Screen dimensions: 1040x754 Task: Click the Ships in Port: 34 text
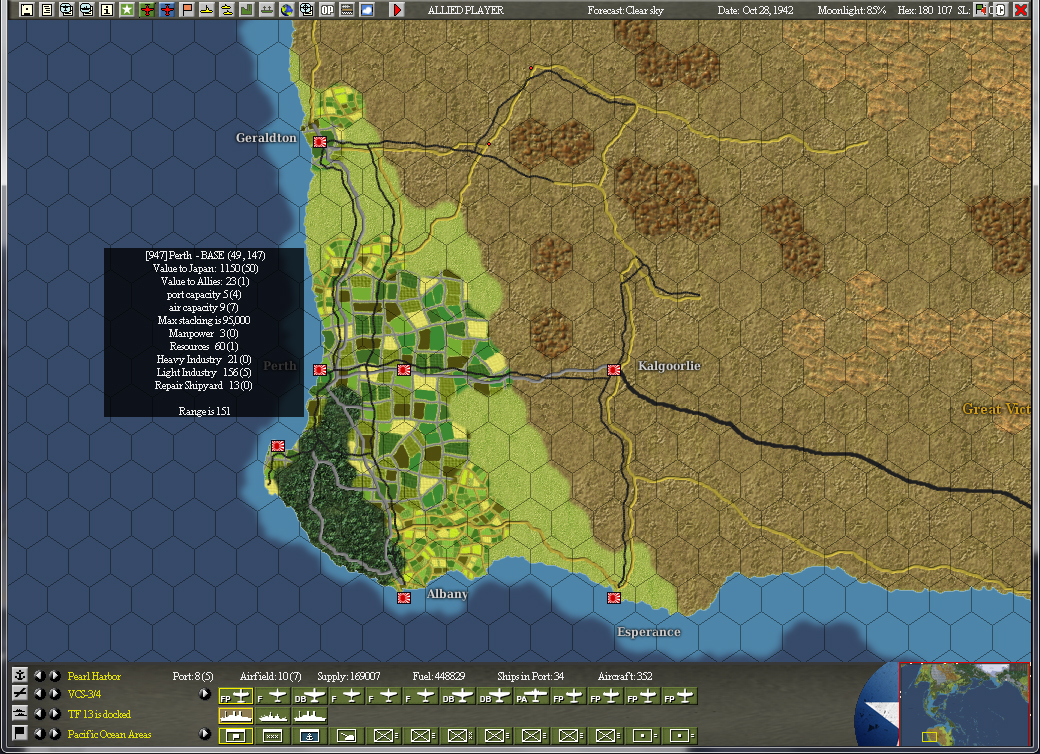531,676
